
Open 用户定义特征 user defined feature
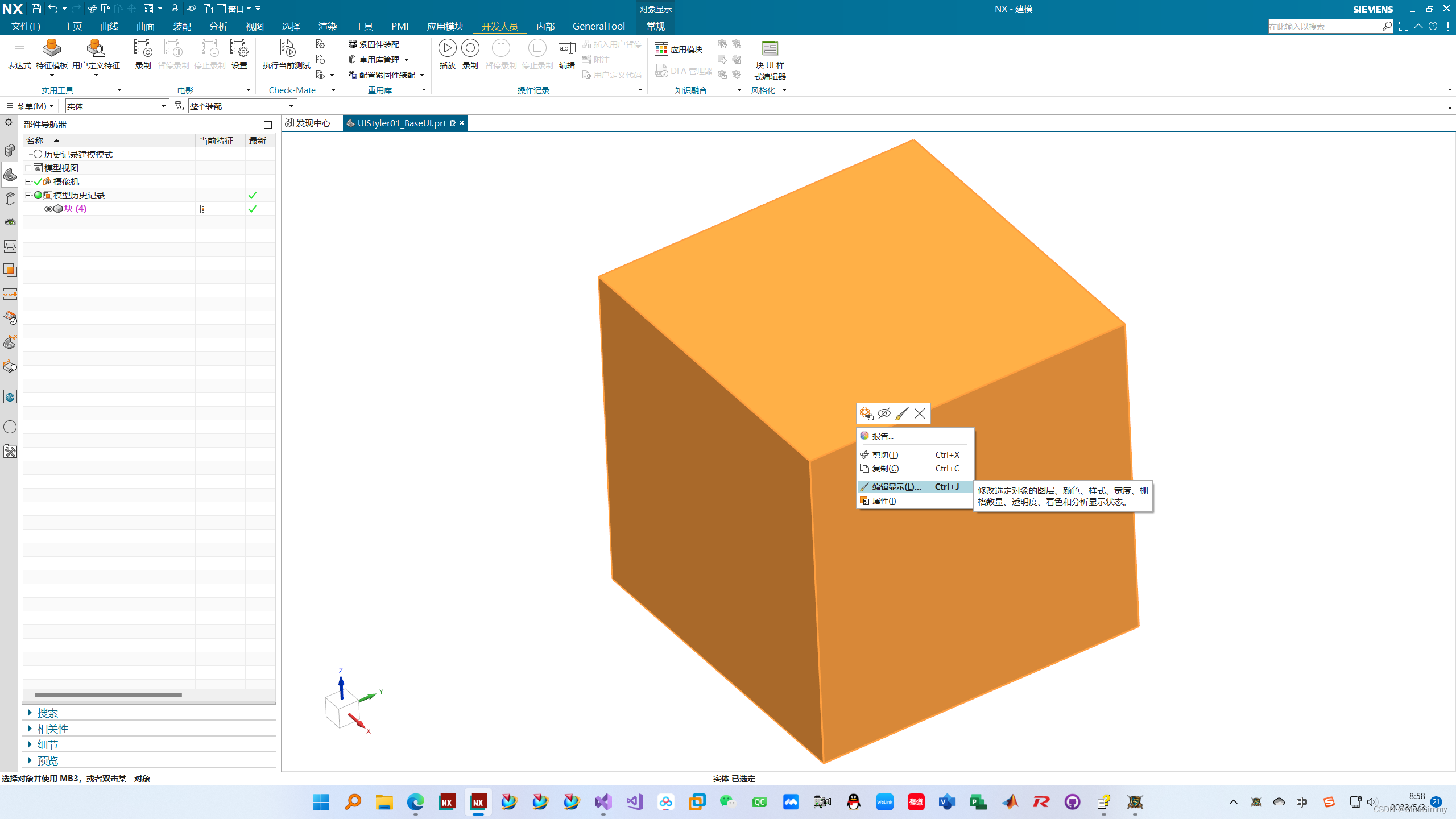coord(96,55)
